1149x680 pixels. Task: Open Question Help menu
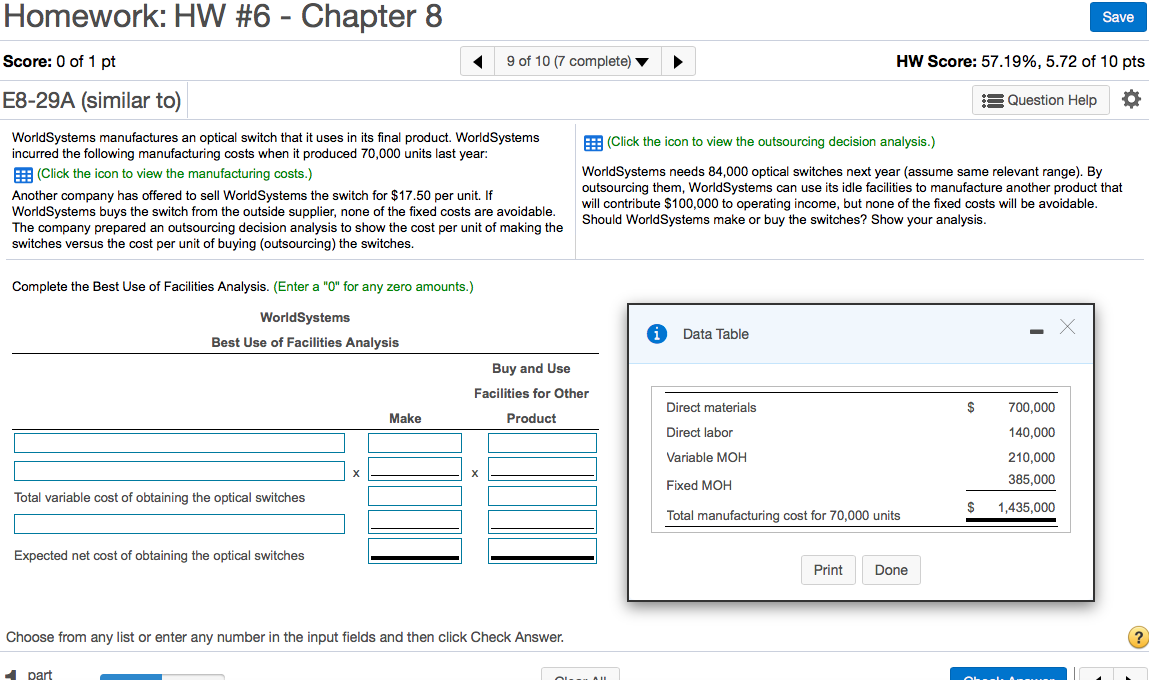tap(1040, 100)
